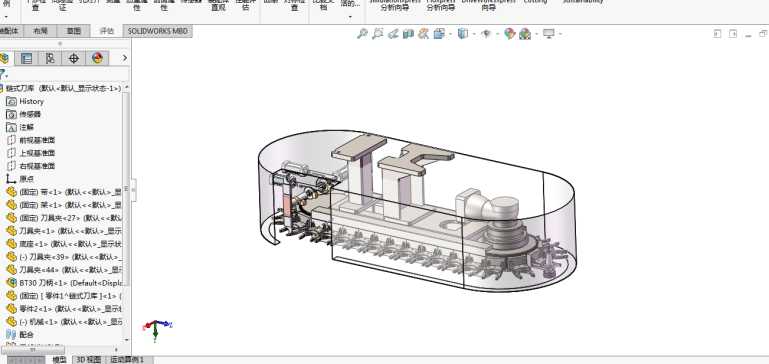Select the (-) 机械<1> component
This screenshot has width=769, height=364.
64,322
